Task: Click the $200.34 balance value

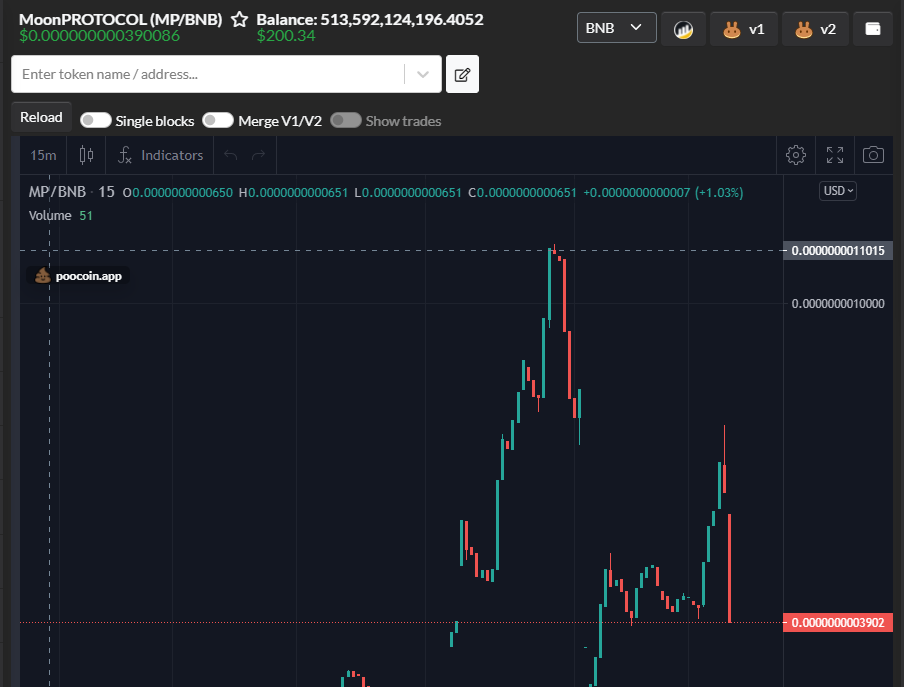Action: point(286,36)
